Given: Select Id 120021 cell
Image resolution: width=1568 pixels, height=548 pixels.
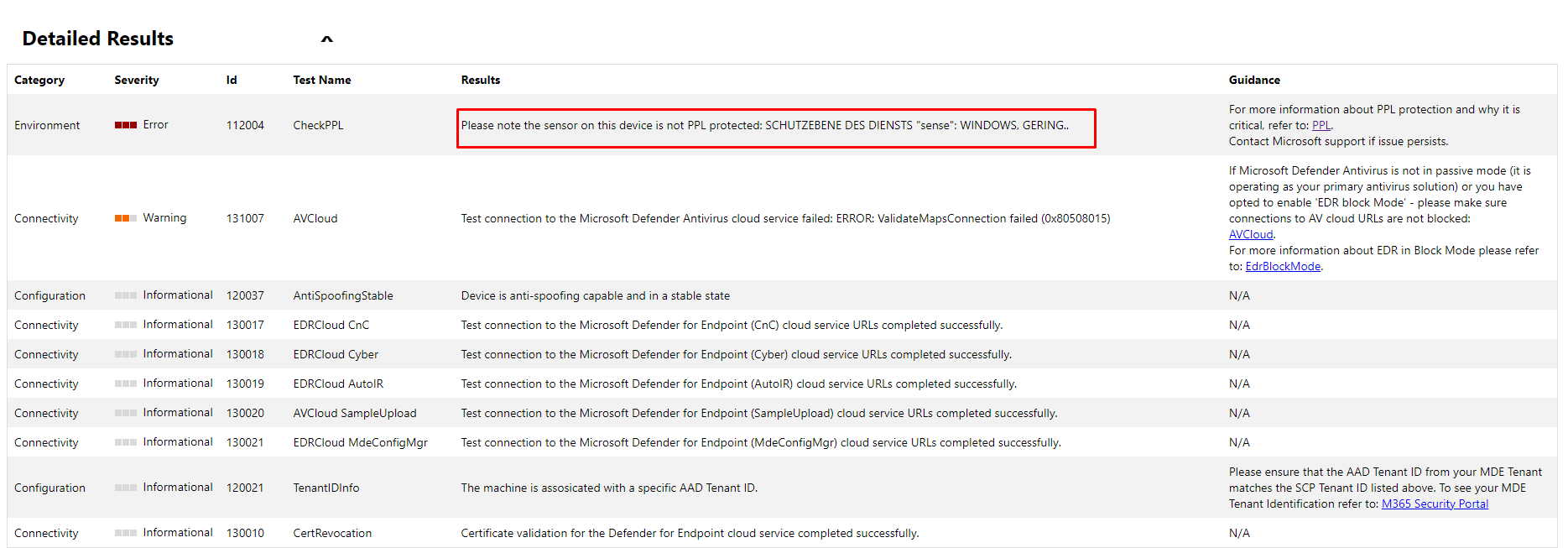Looking at the screenshot, I should [x=245, y=488].
